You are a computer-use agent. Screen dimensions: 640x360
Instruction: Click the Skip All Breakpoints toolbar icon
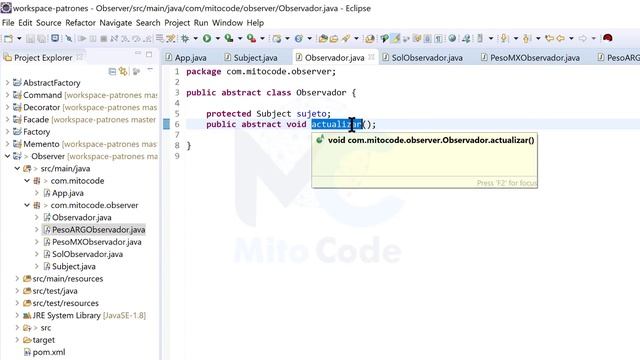coord(69,38)
